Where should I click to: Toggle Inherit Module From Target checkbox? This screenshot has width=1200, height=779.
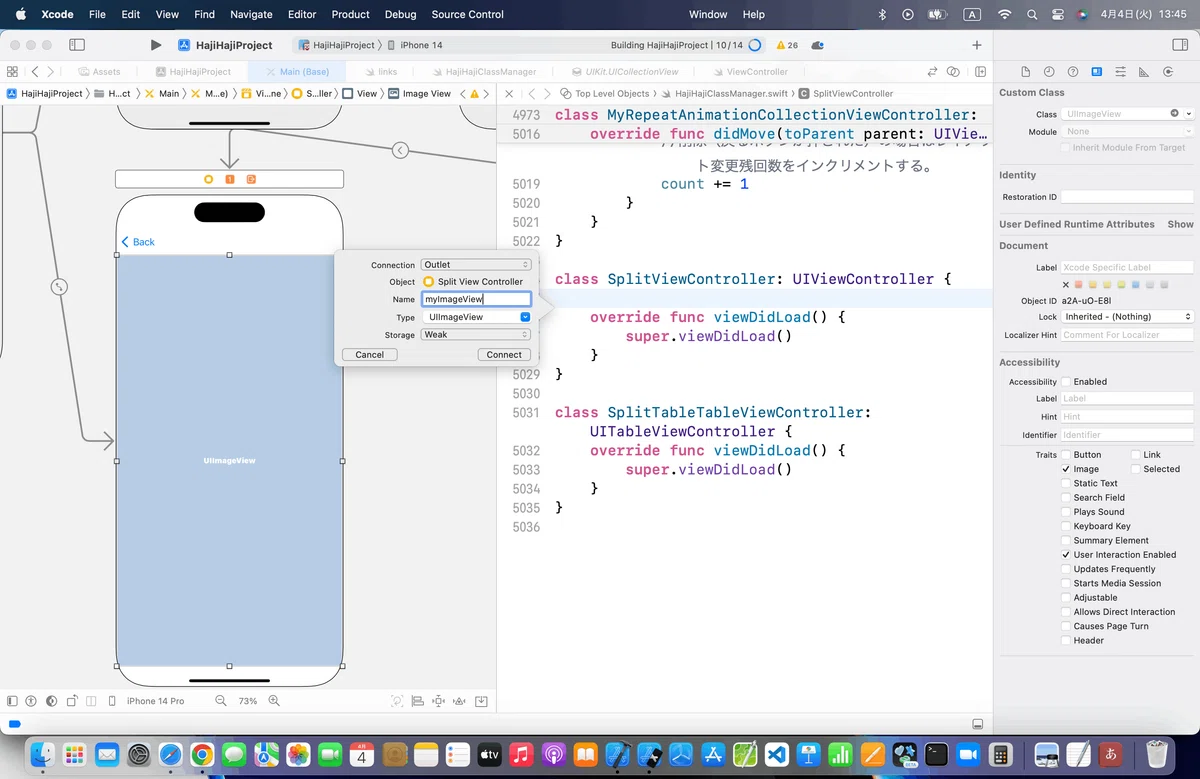coord(1065,148)
